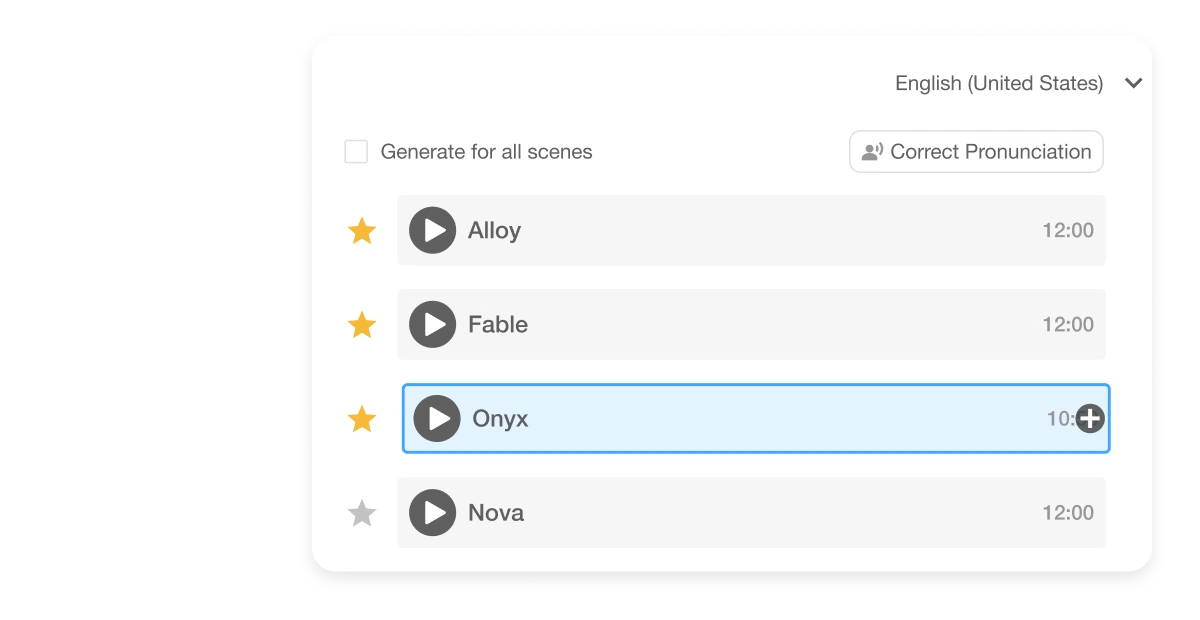Click the star icon beside Alloy
The width and height of the screenshot is (1200, 620).
362,230
